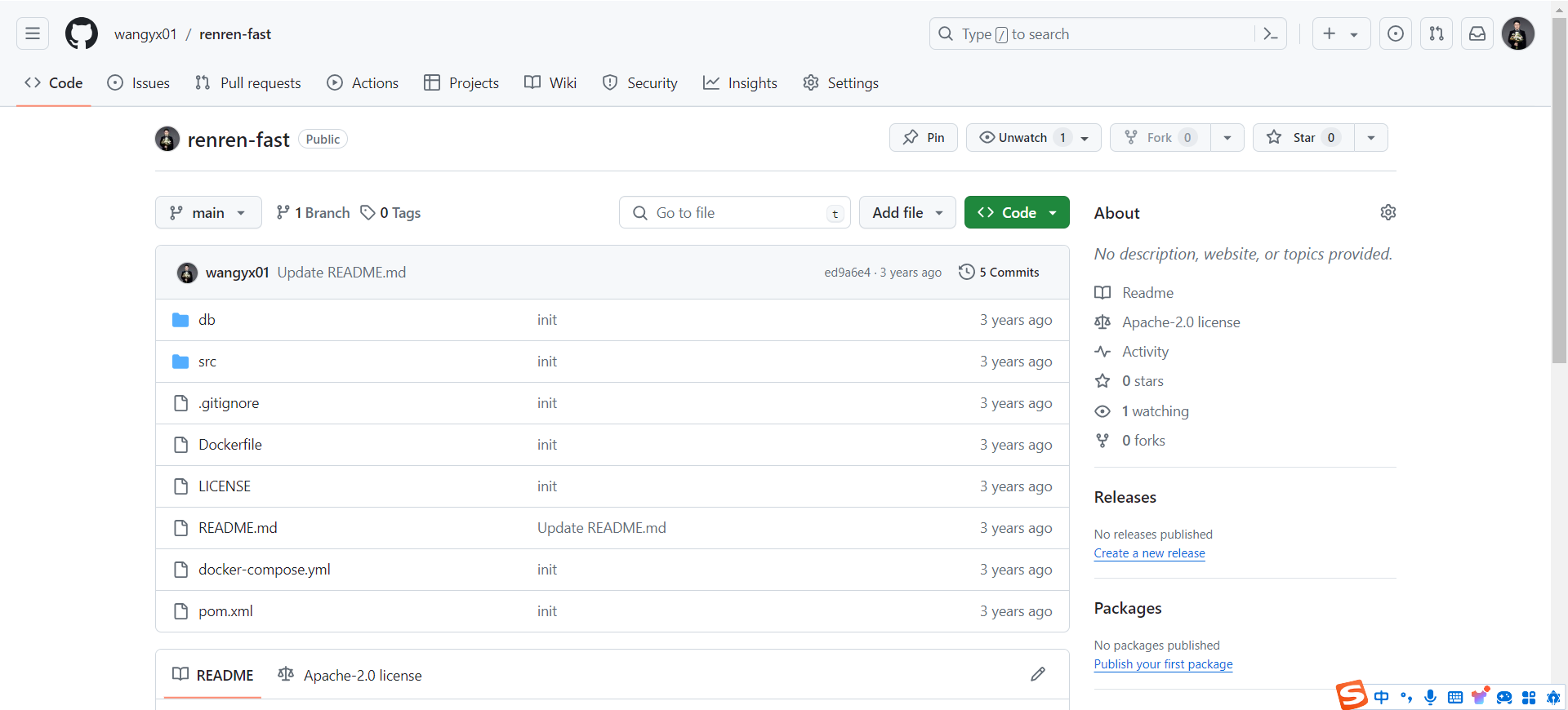Expand the create new dropdown caret
The height and width of the screenshot is (710, 1568).
(1354, 34)
